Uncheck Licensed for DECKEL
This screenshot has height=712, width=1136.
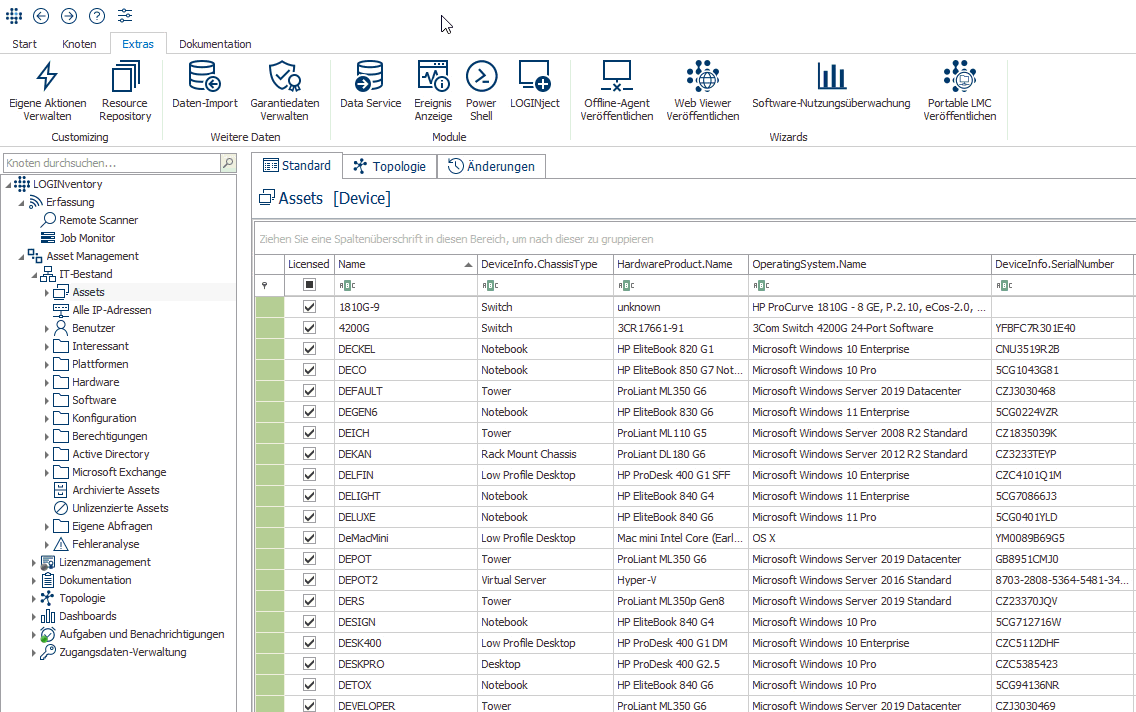(x=309, y=349)
